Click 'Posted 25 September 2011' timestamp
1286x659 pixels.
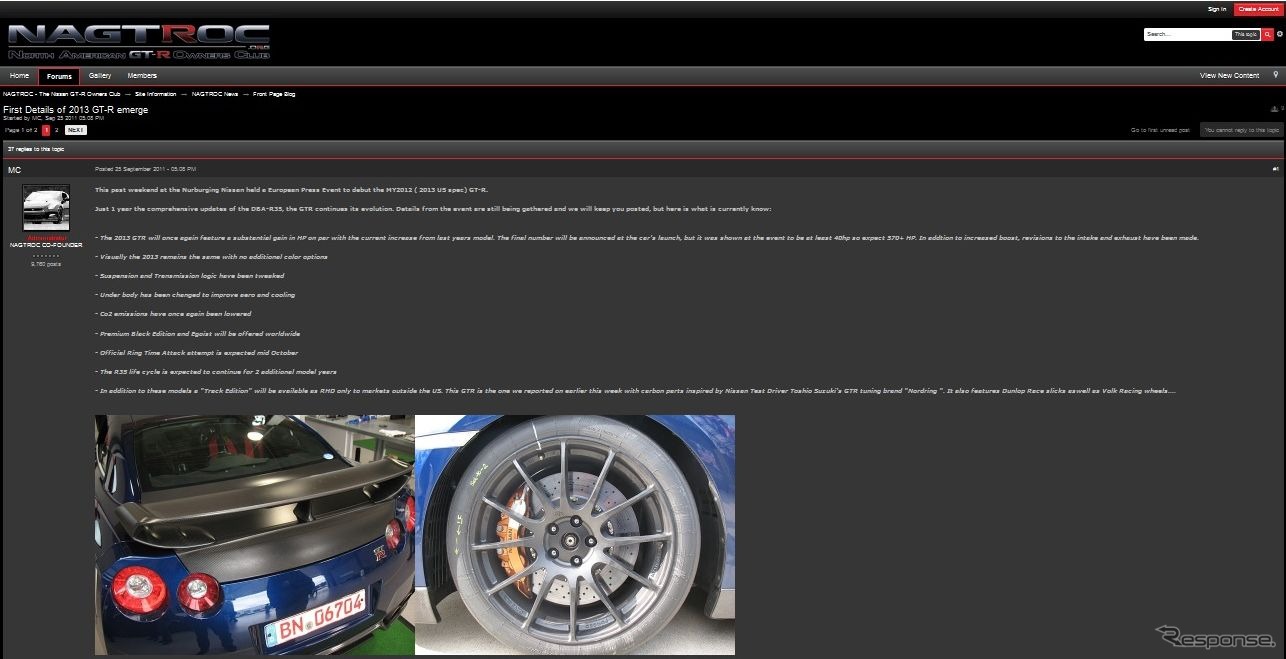(x=145, y=169)
